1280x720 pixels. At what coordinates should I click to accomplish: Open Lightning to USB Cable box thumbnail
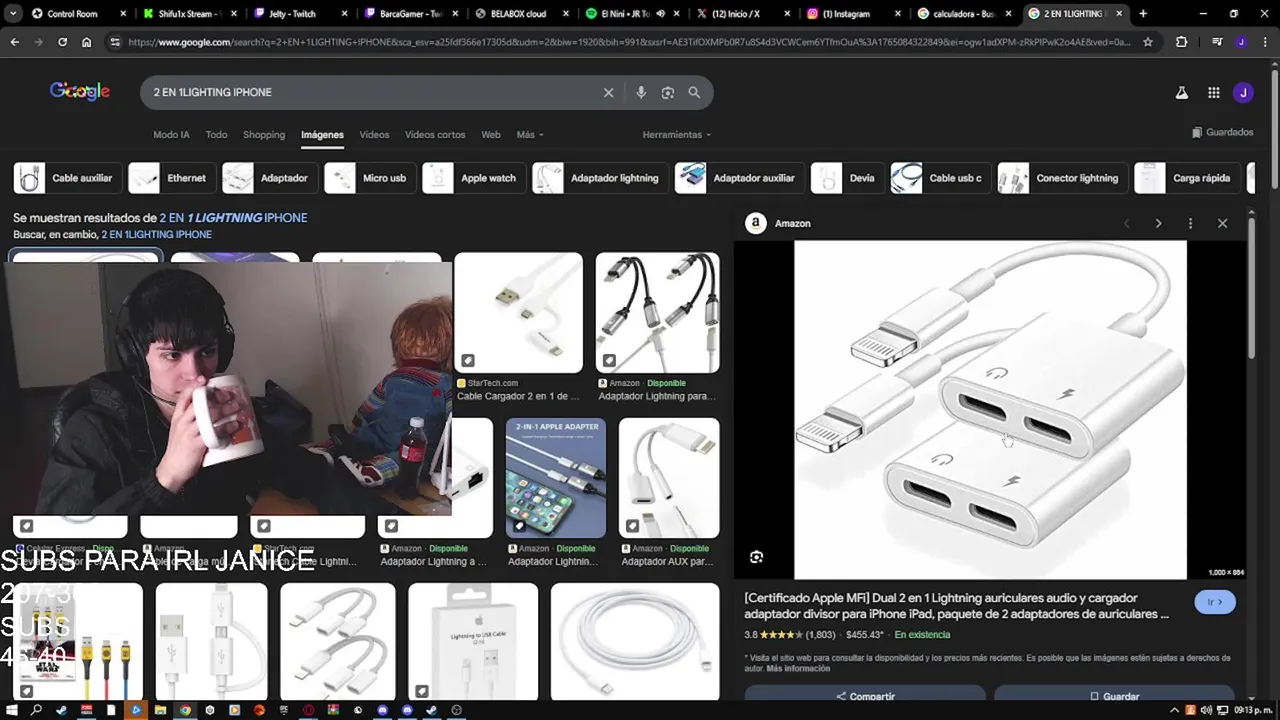pos(473,642)
